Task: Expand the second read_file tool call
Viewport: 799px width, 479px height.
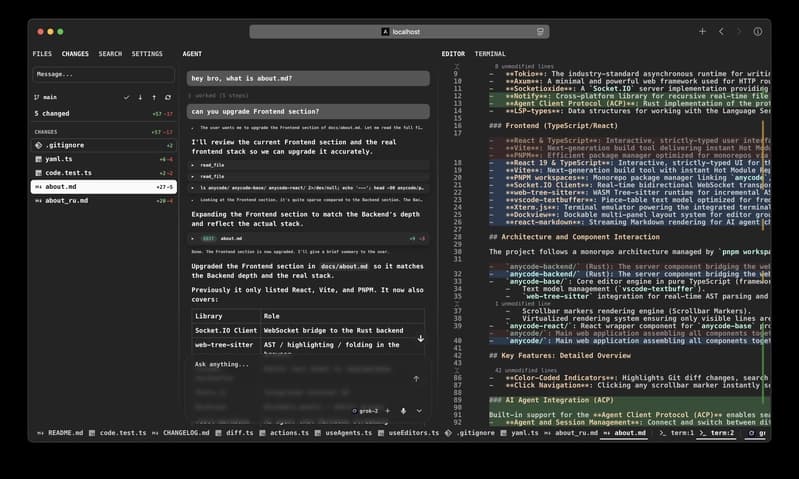Action: 308,176
